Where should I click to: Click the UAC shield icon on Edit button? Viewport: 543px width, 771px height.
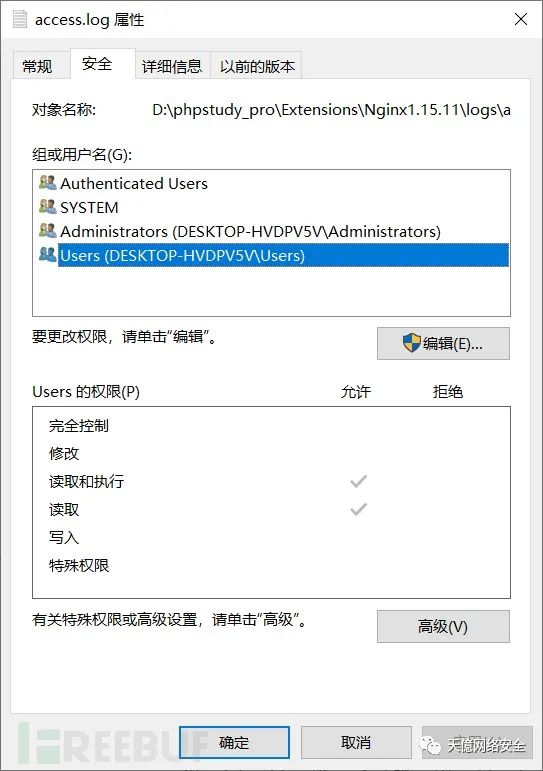[x=411, y=343]
